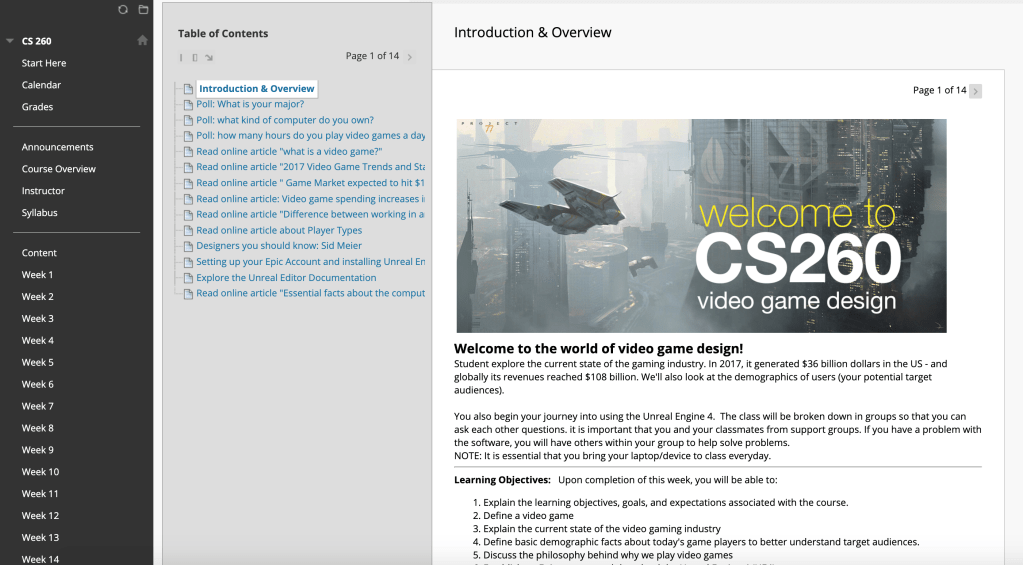Click the Welcome to CS260 banner image
1023x565 pixels.
click(x=701, y=226)
